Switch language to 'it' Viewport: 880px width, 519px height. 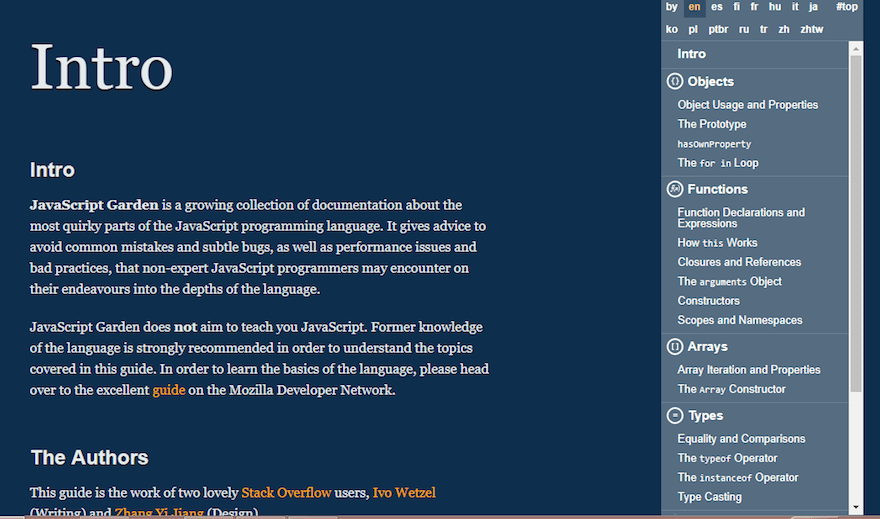point(795,7)
